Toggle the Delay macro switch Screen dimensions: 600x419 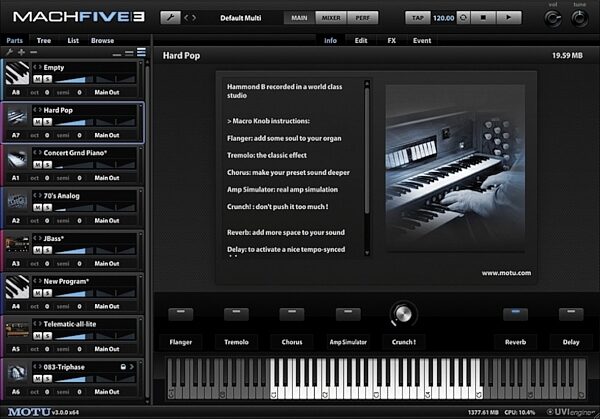571,314
